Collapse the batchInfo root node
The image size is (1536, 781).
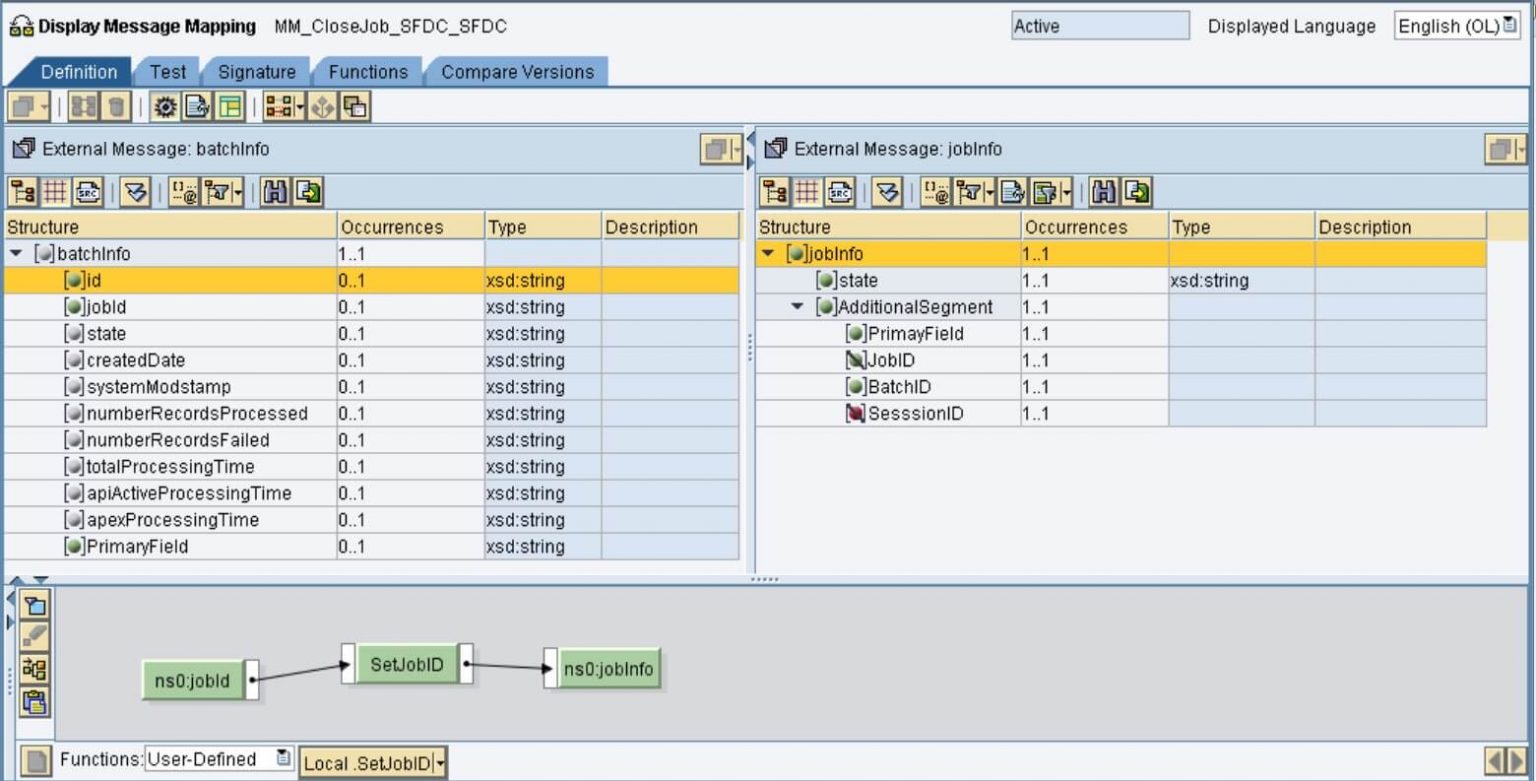[x=16, y=254]
